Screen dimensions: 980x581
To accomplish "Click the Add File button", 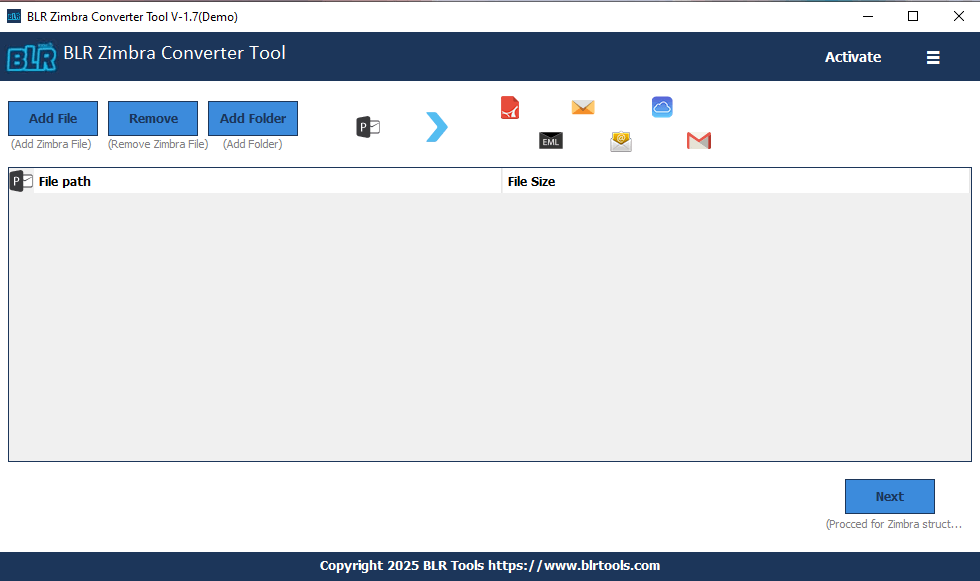I will (x=52, y=118).
